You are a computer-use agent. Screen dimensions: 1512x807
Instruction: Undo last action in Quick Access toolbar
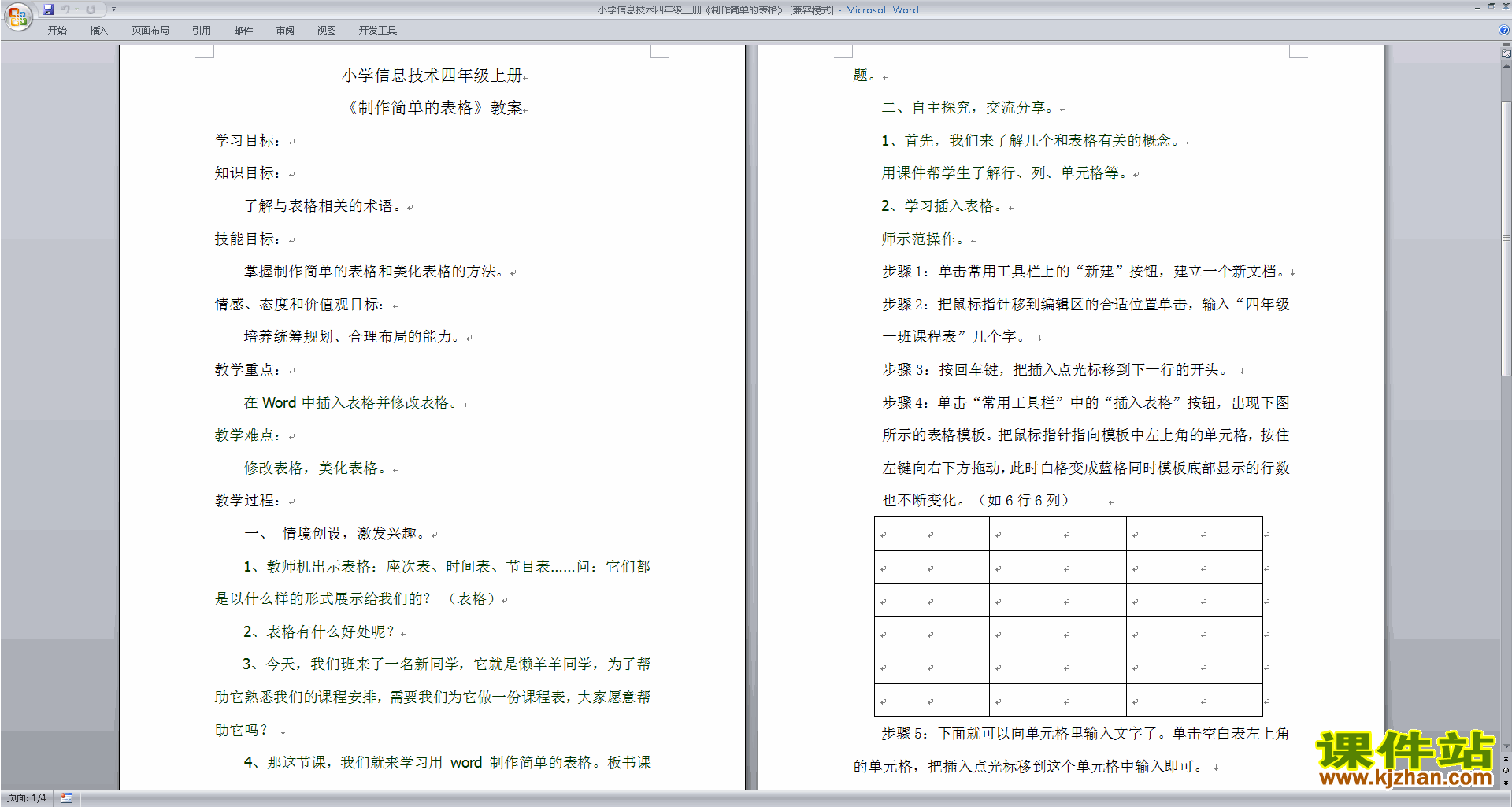pyautogui.click(x=65, y=9)
